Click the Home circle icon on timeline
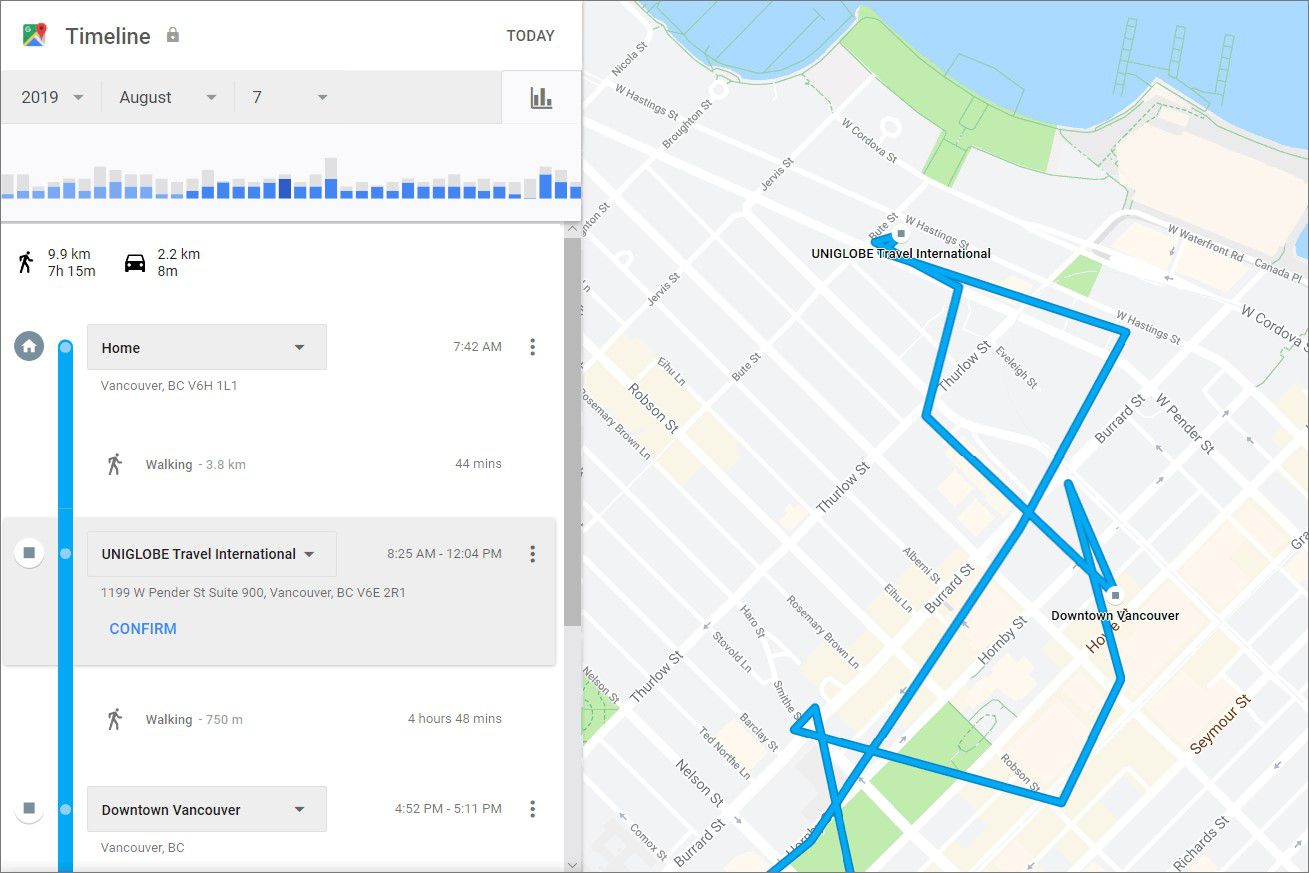 pos(29,347)
